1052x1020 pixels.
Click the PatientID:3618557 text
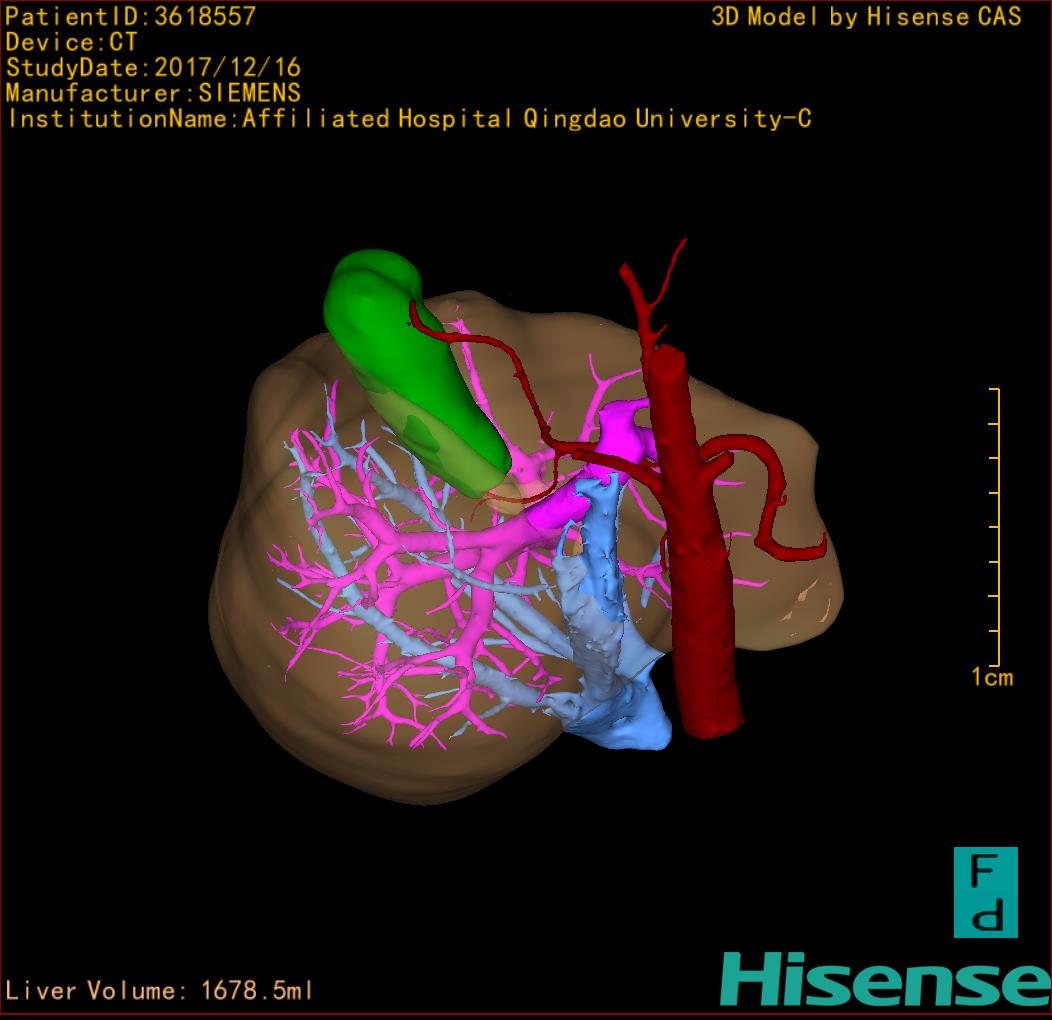pos(131,16)
